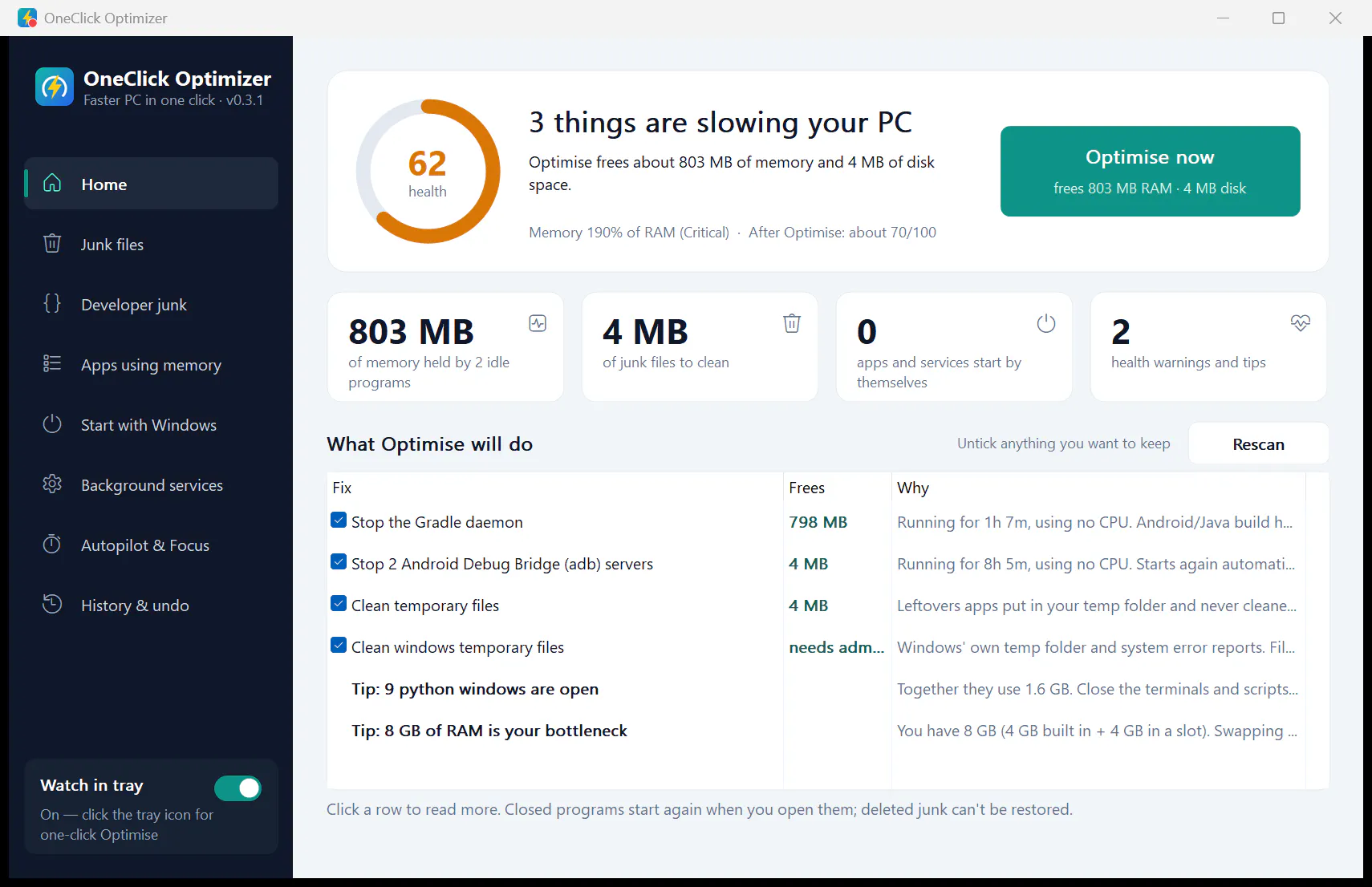The height and width of the screenshot is (887, 1372).
Task: Select the 'Tip: 9 python windows are open' row
Action: [x=816, y=689]
